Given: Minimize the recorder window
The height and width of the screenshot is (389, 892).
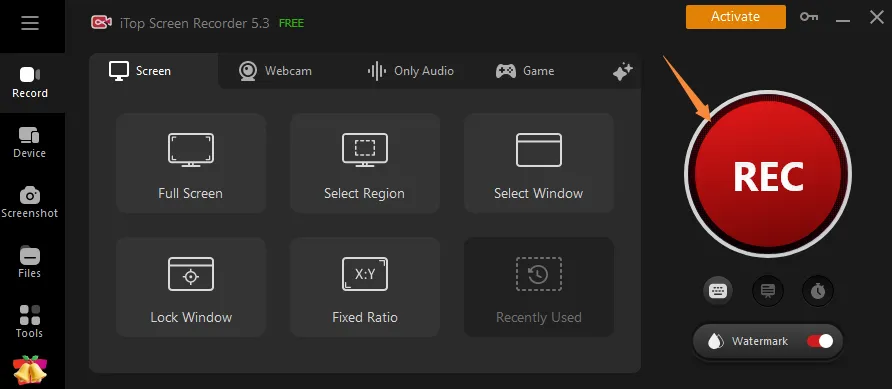Looking at the screenshot, I should 843,21.
